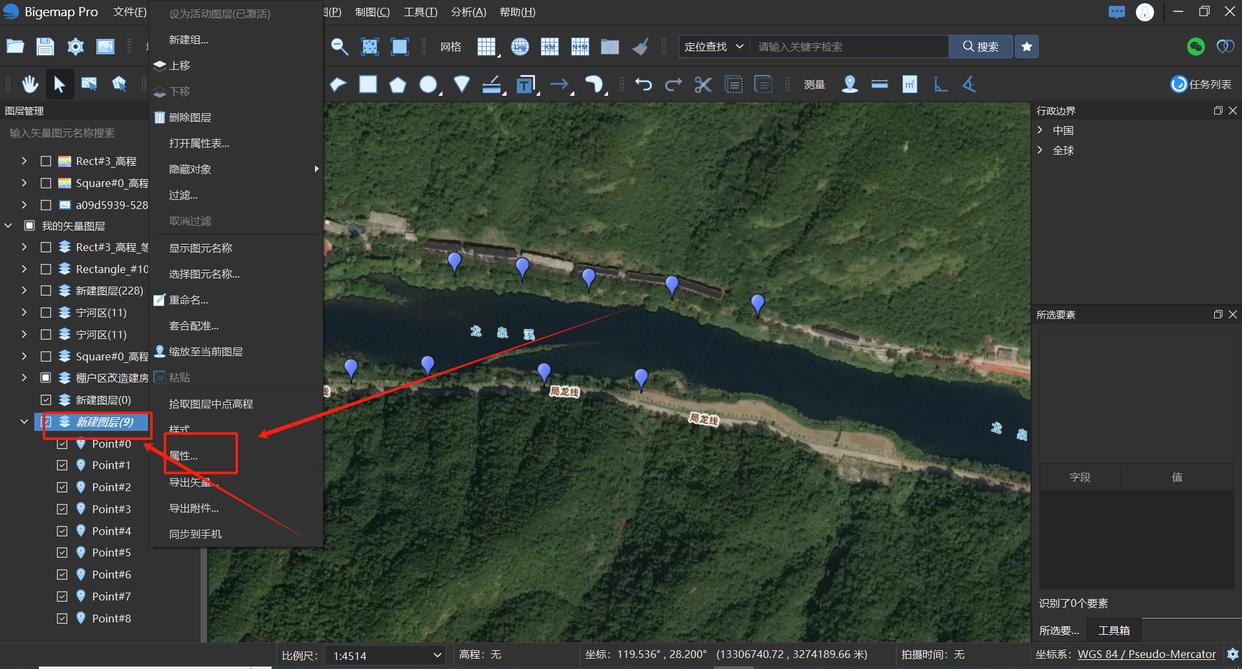Switch to the 工具箱 tab
The height and width of the screenshot is (669, 1242).
(x=1114, y=630)
